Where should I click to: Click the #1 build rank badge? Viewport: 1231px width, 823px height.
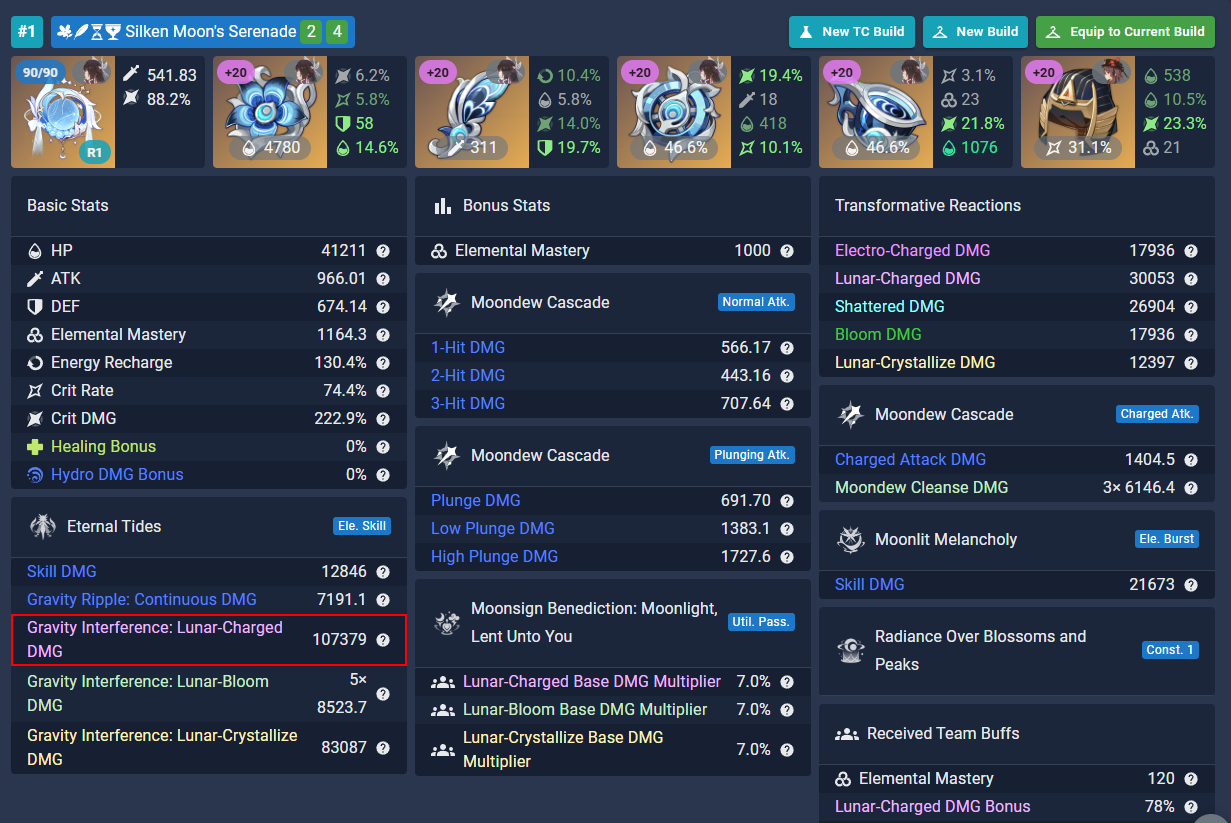tap(27, 32)
